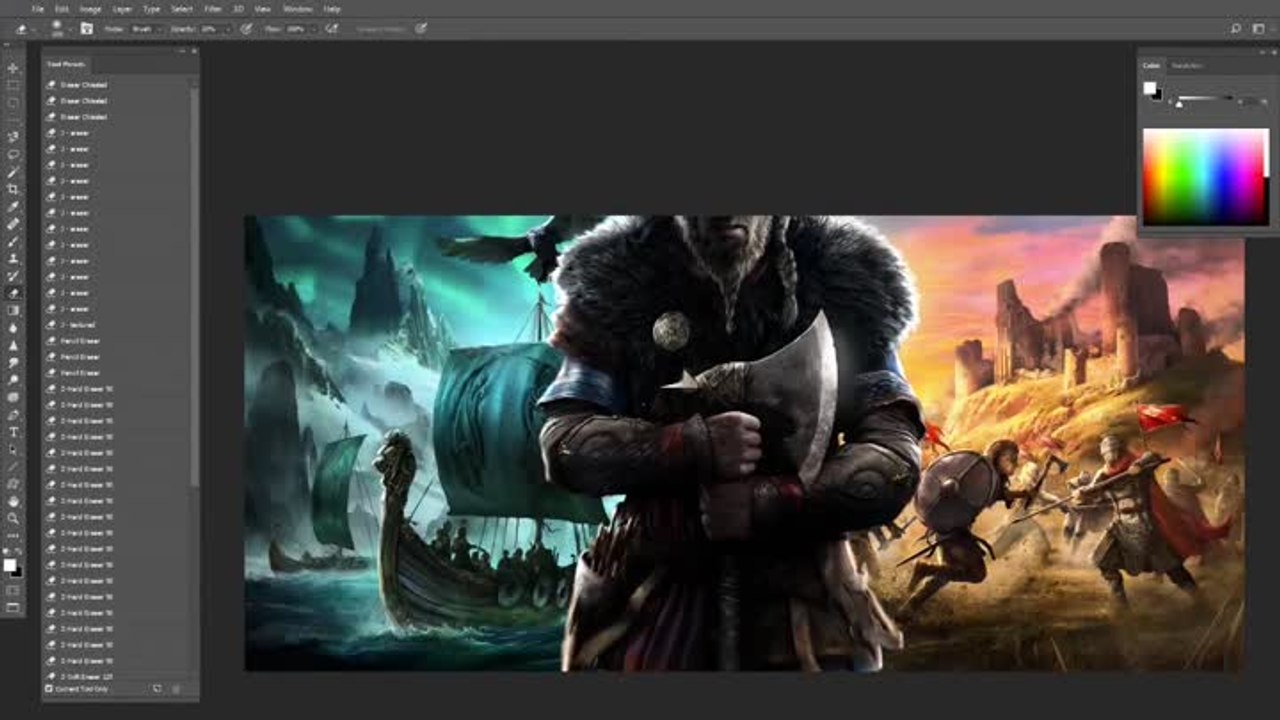This screenshot has width=1280, height=720.
Task: Open the Layer menu
Action: point(122,9)
